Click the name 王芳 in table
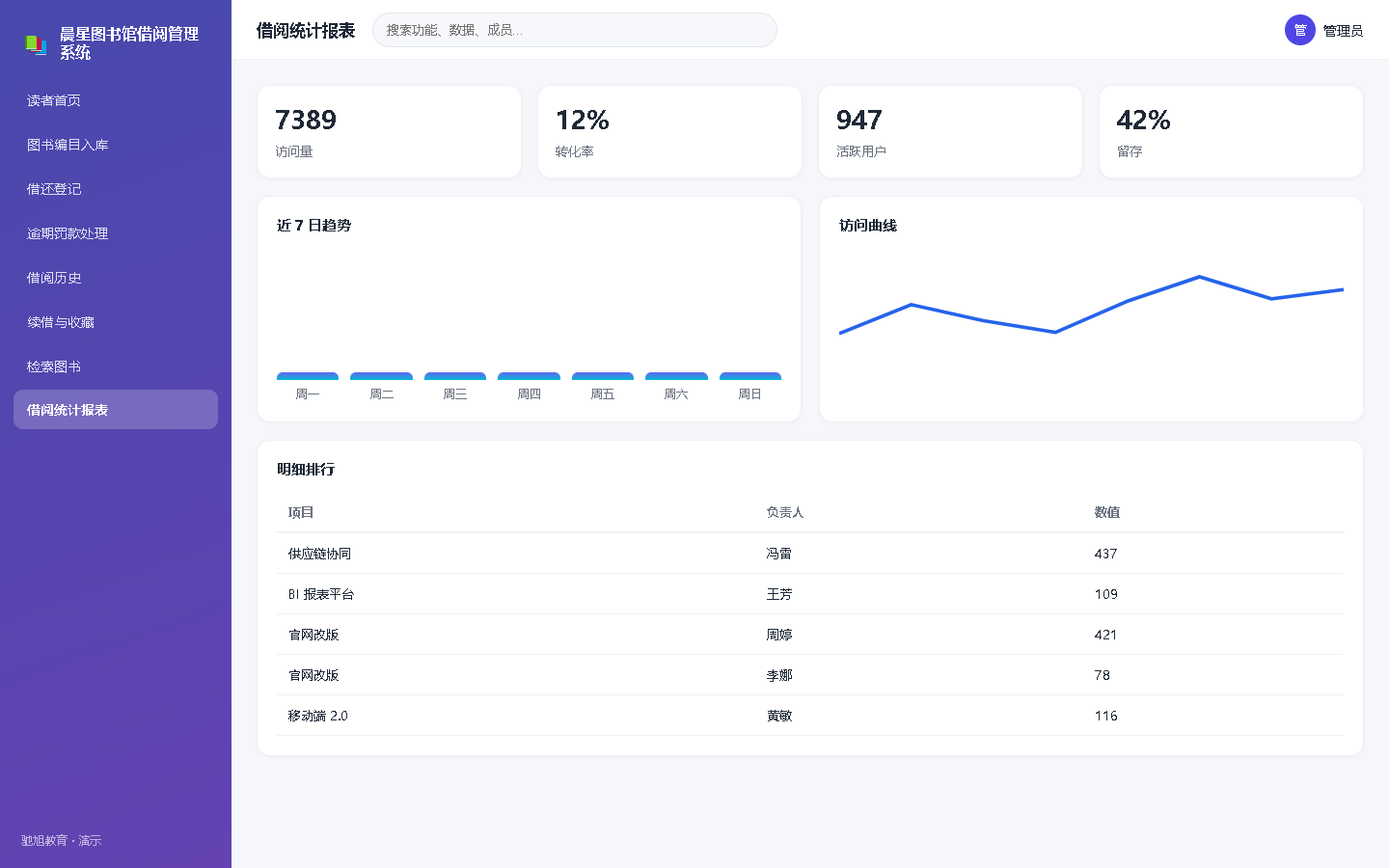 [779, 594]
